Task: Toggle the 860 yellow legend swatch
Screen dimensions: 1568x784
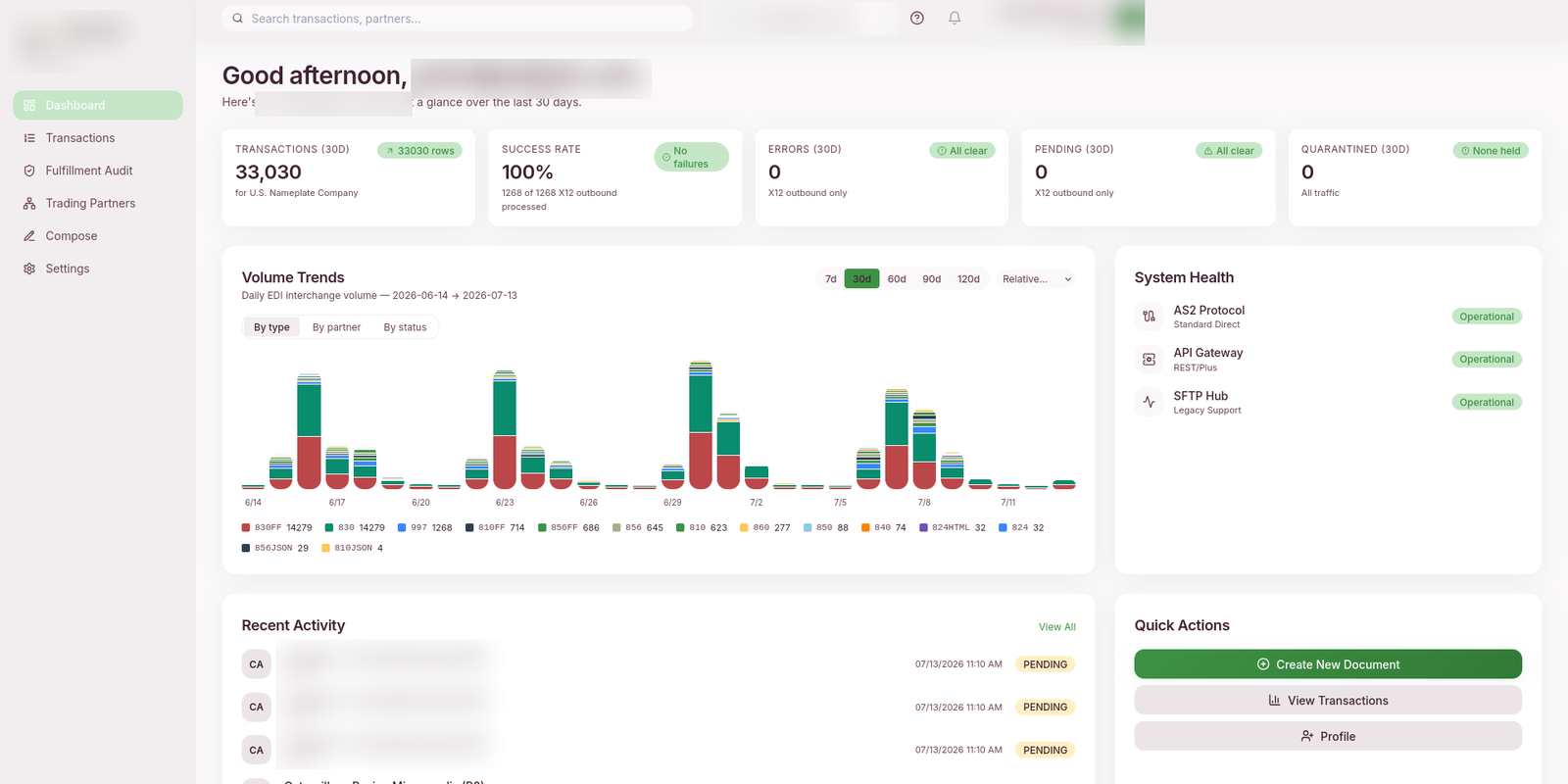Action: (x=744, y=527)
